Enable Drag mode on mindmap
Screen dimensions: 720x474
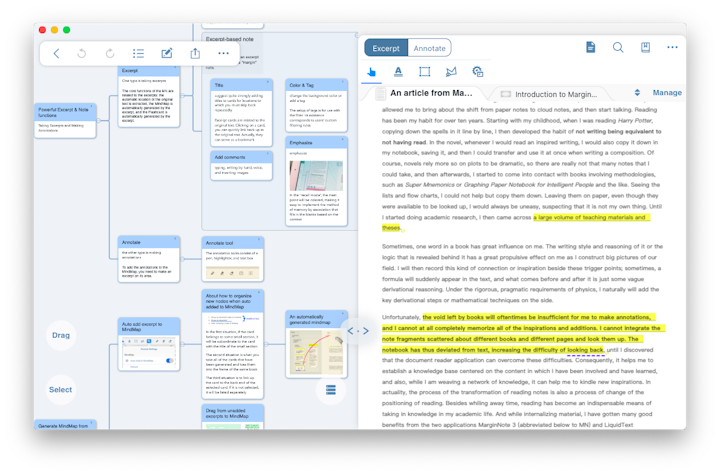tap(61, 335)
